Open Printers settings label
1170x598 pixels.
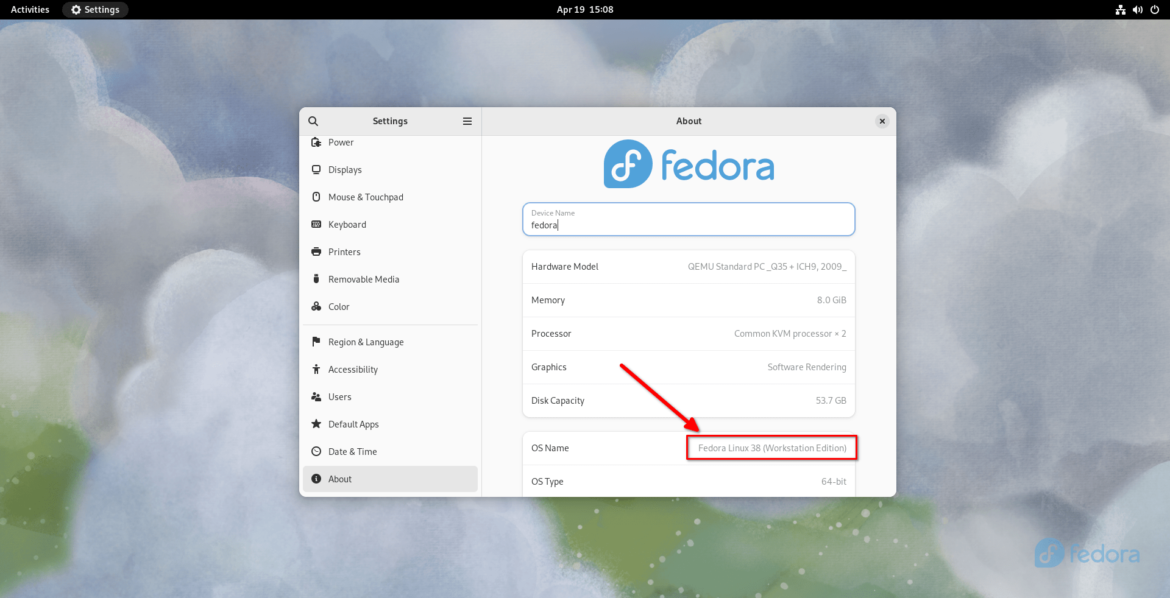click(344, 252)
